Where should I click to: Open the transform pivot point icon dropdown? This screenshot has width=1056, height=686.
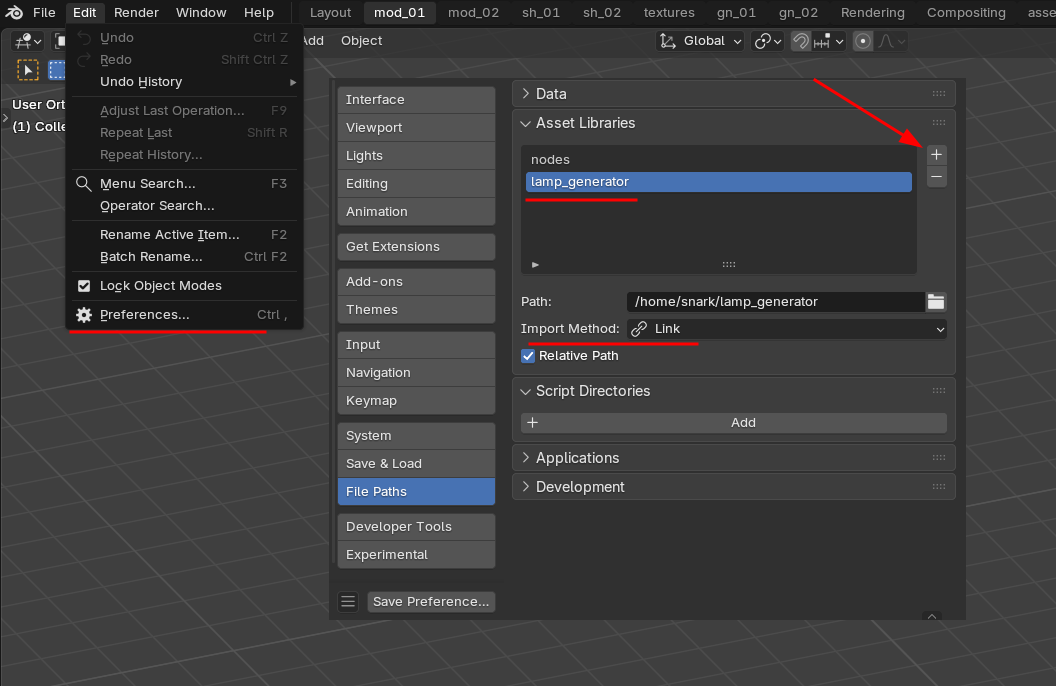click(x=768, y=41)
